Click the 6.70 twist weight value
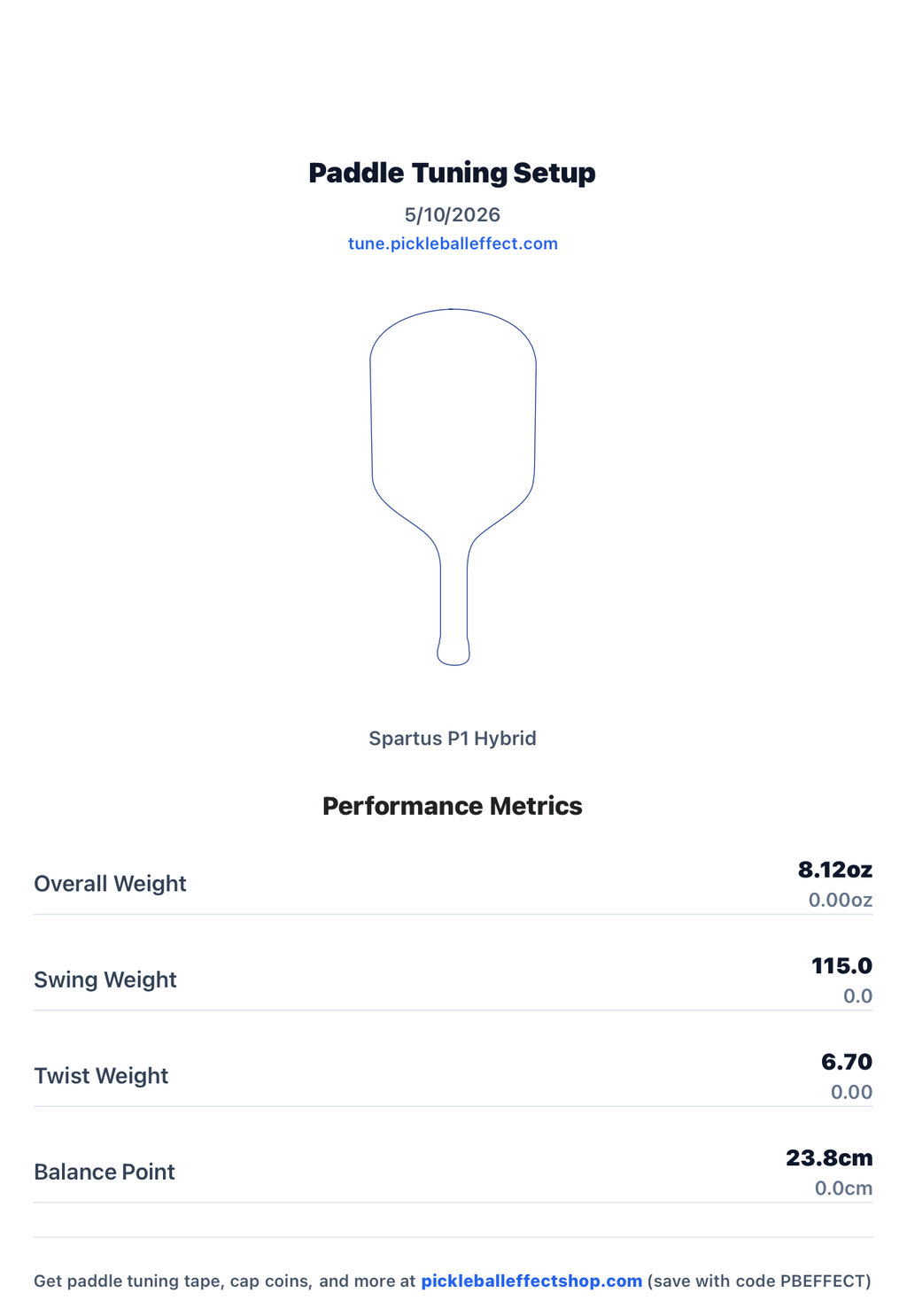The height and width of the screenshot is (1316, 907). tap(847, 1062)
